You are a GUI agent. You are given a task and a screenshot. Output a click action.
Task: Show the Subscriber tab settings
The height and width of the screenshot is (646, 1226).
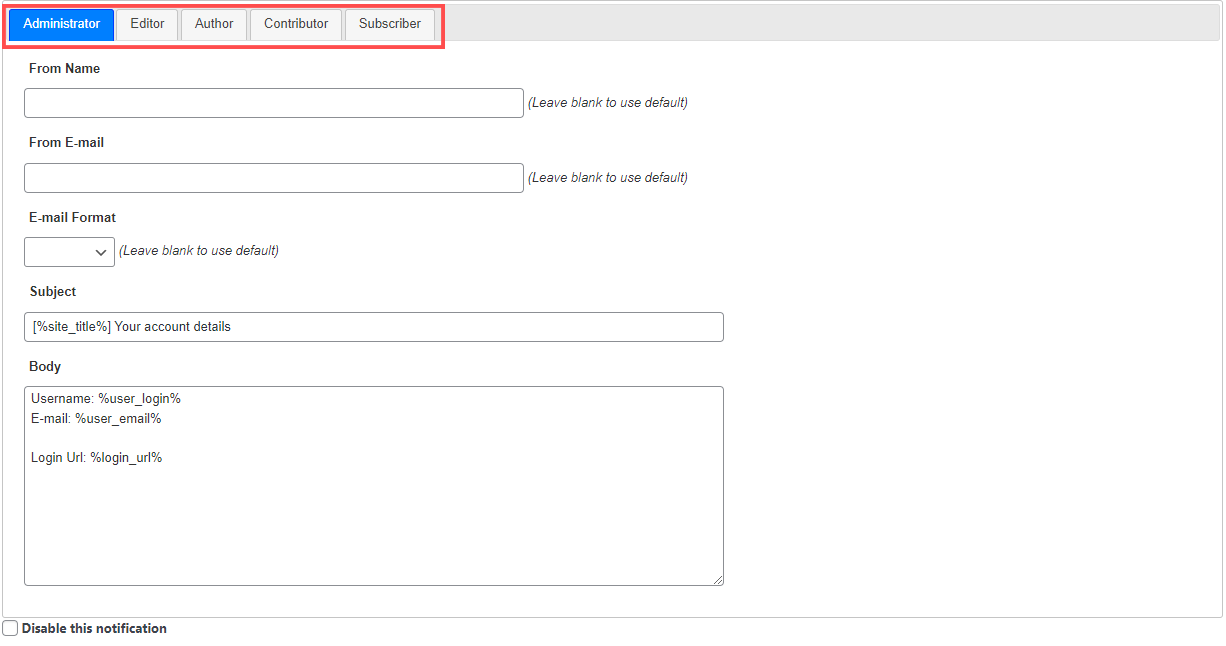tap(390, 24)
